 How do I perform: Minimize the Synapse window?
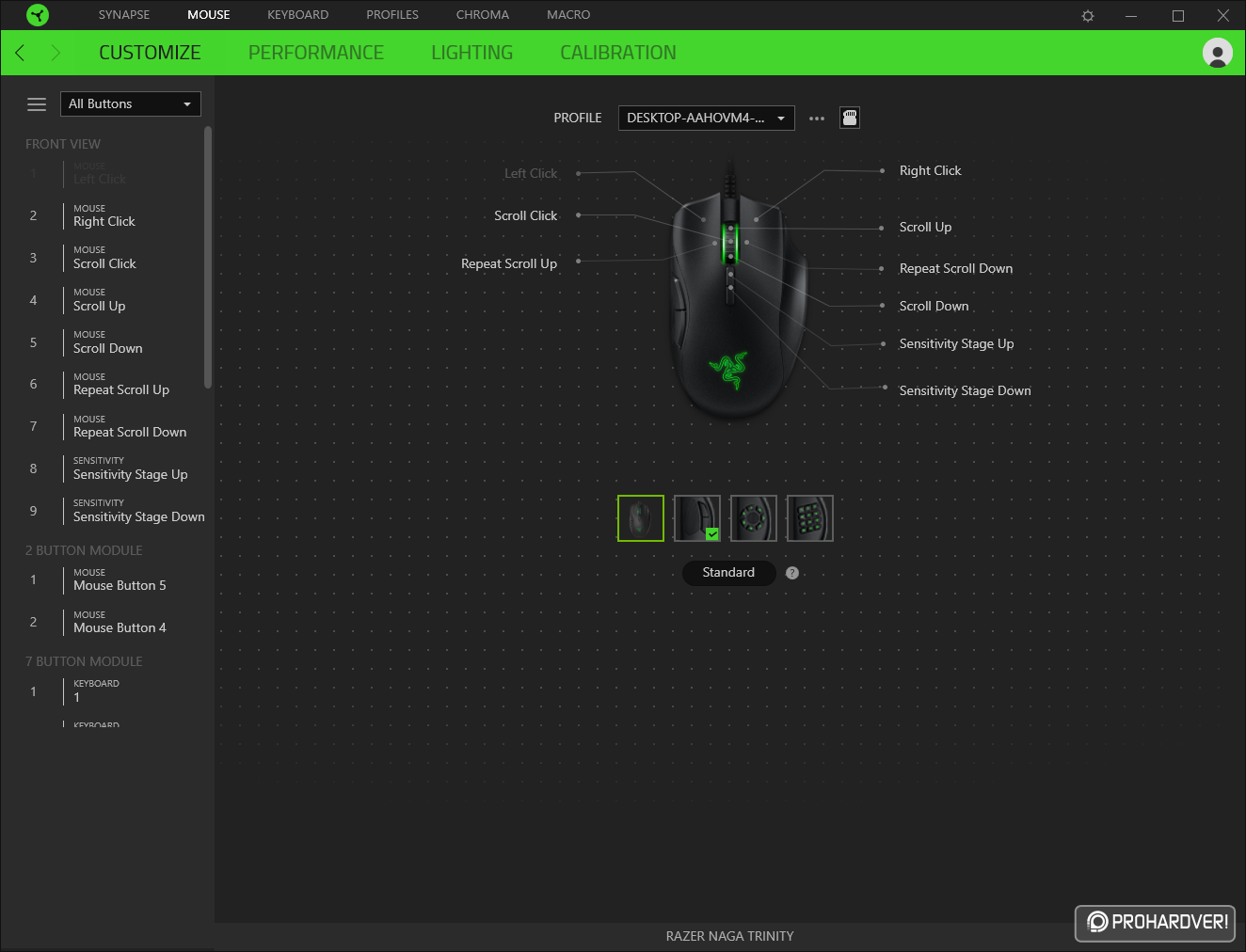point(1131,16)
